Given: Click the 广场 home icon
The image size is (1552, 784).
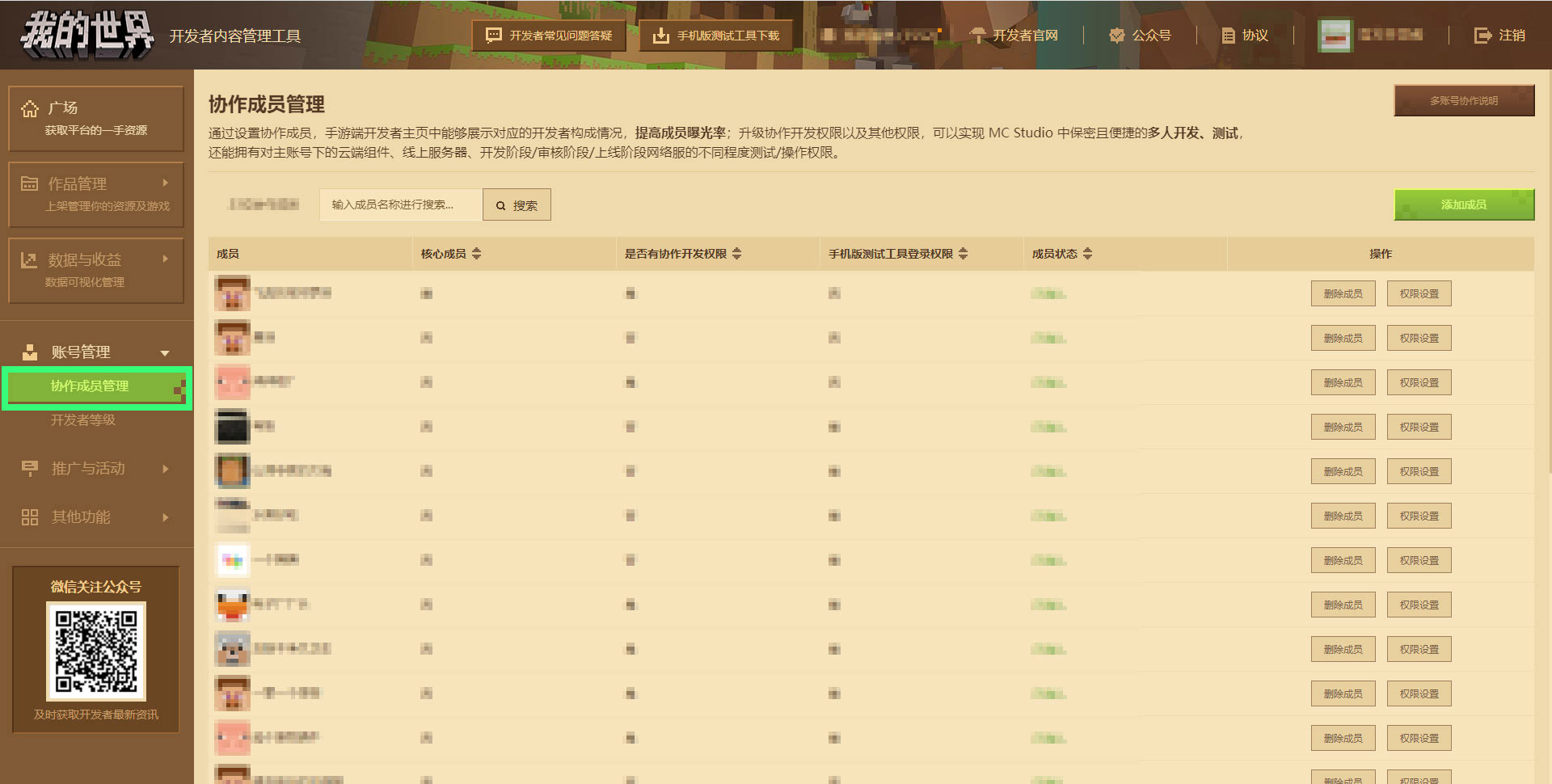Looking at the screenshot, I should click(30, 108).
